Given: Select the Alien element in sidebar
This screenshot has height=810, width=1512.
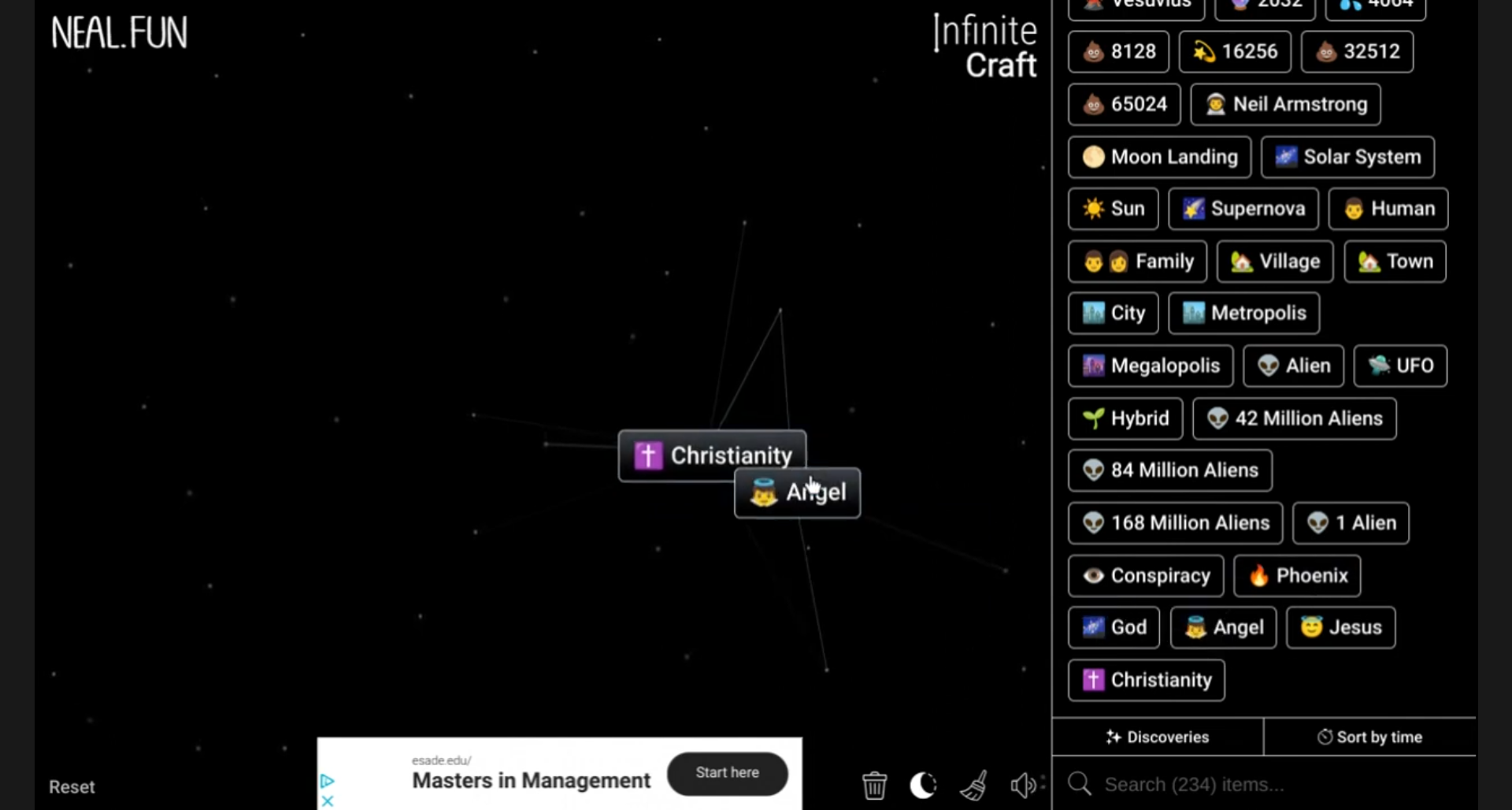Looking at the screenshot, I should pos(1294,366).
